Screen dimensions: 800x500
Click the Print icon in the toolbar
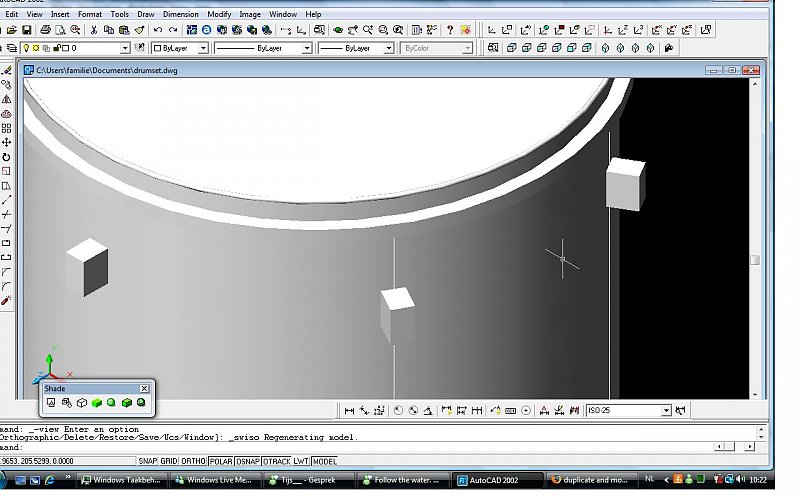click(46, 30)
